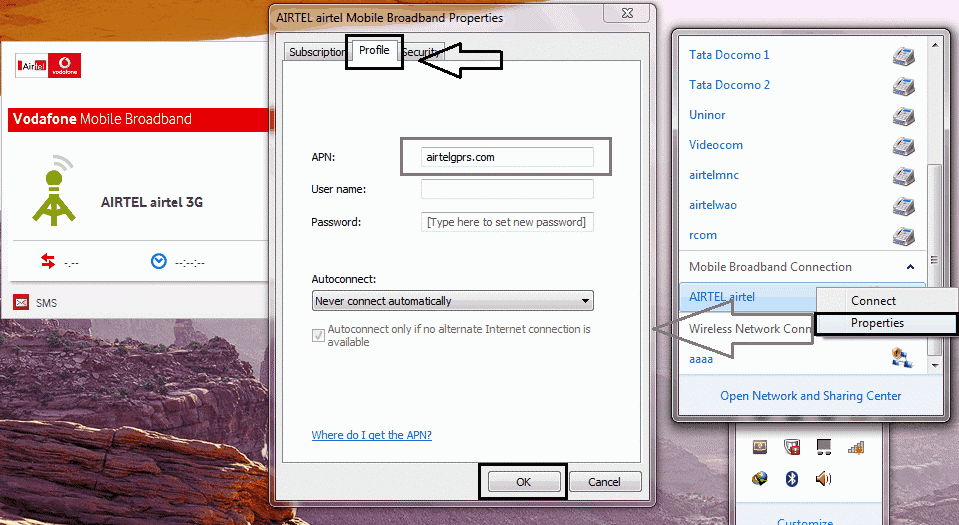Close the Mobile Broadband Properties dialog
959x525 pixels.
tap(627, 13)
